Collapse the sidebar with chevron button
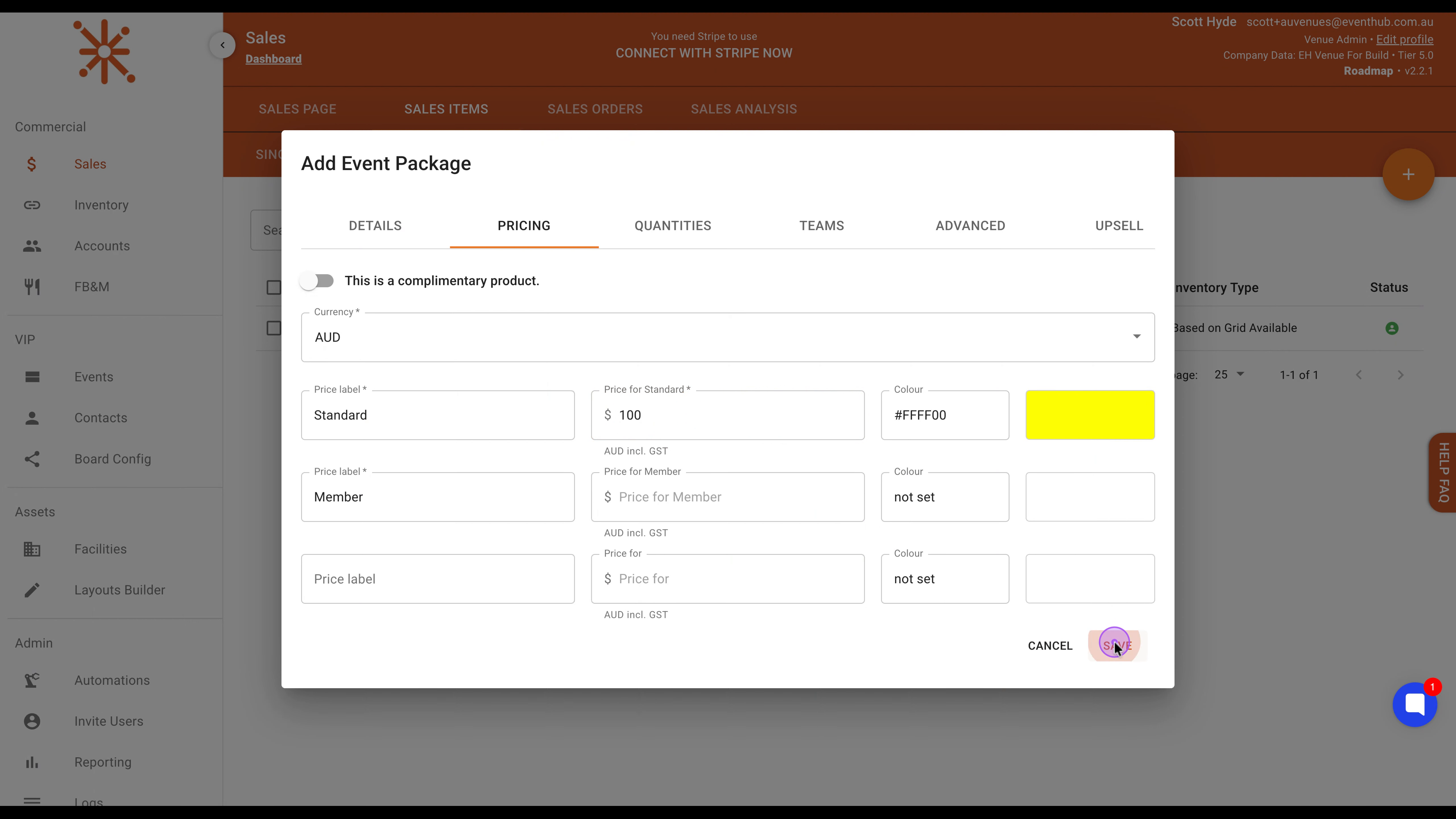 pos(222,45)
